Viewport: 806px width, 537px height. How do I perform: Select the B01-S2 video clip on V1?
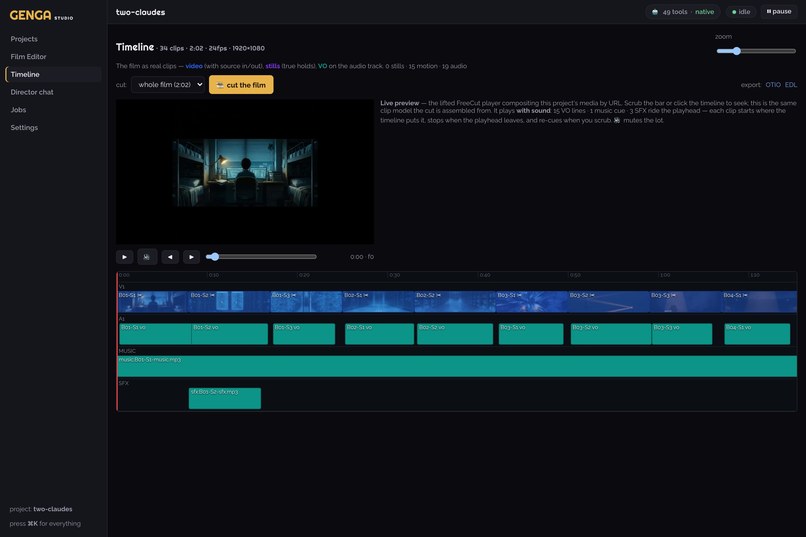tap(229, 302)
